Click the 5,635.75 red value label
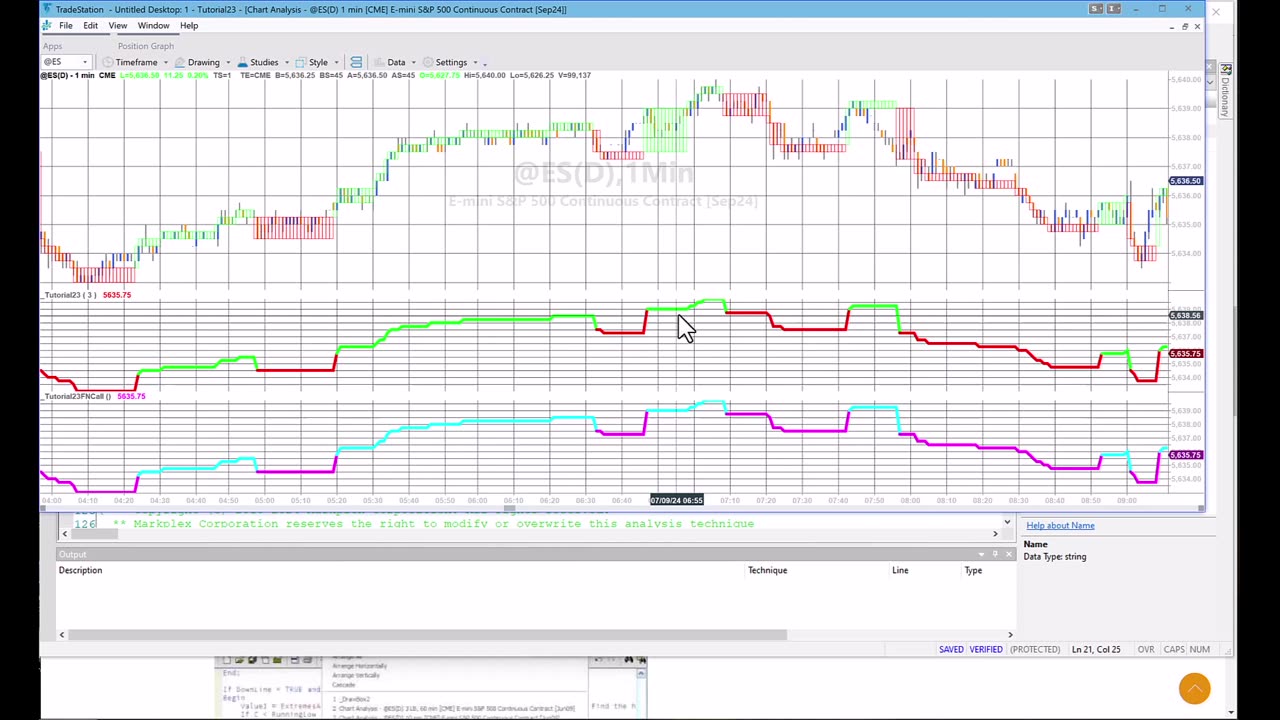The height and width of the screenshot is (720, 1280). click(x=1185, y=354)
